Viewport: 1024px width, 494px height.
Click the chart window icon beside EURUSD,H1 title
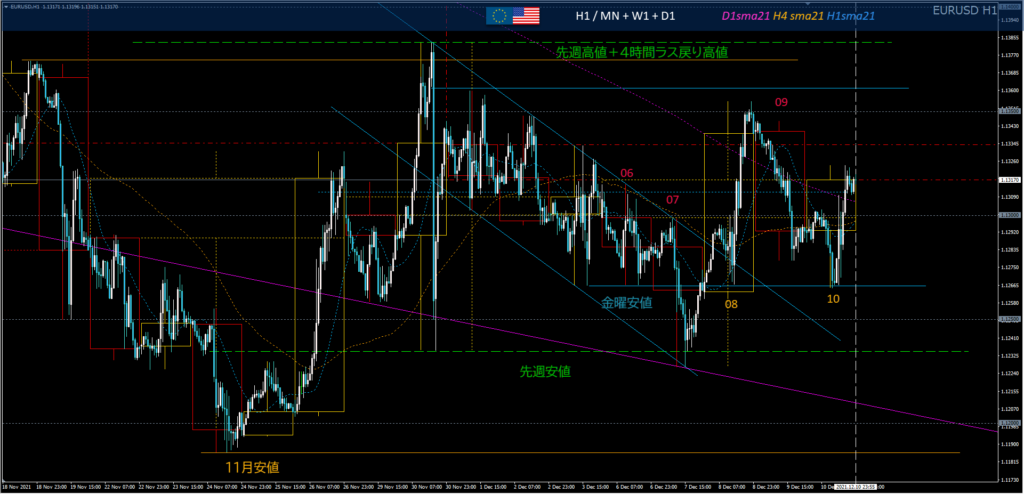5,5
